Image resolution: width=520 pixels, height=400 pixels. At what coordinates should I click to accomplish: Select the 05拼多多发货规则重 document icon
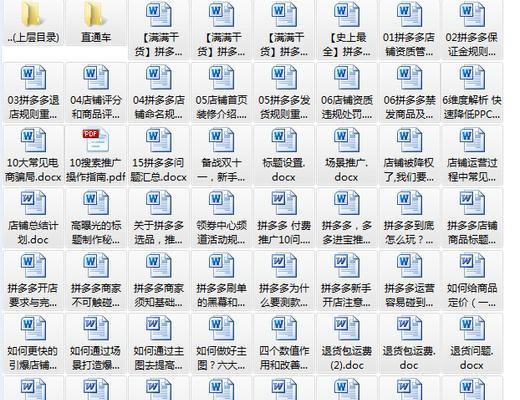pyautogui.click(x=284, y=77)
